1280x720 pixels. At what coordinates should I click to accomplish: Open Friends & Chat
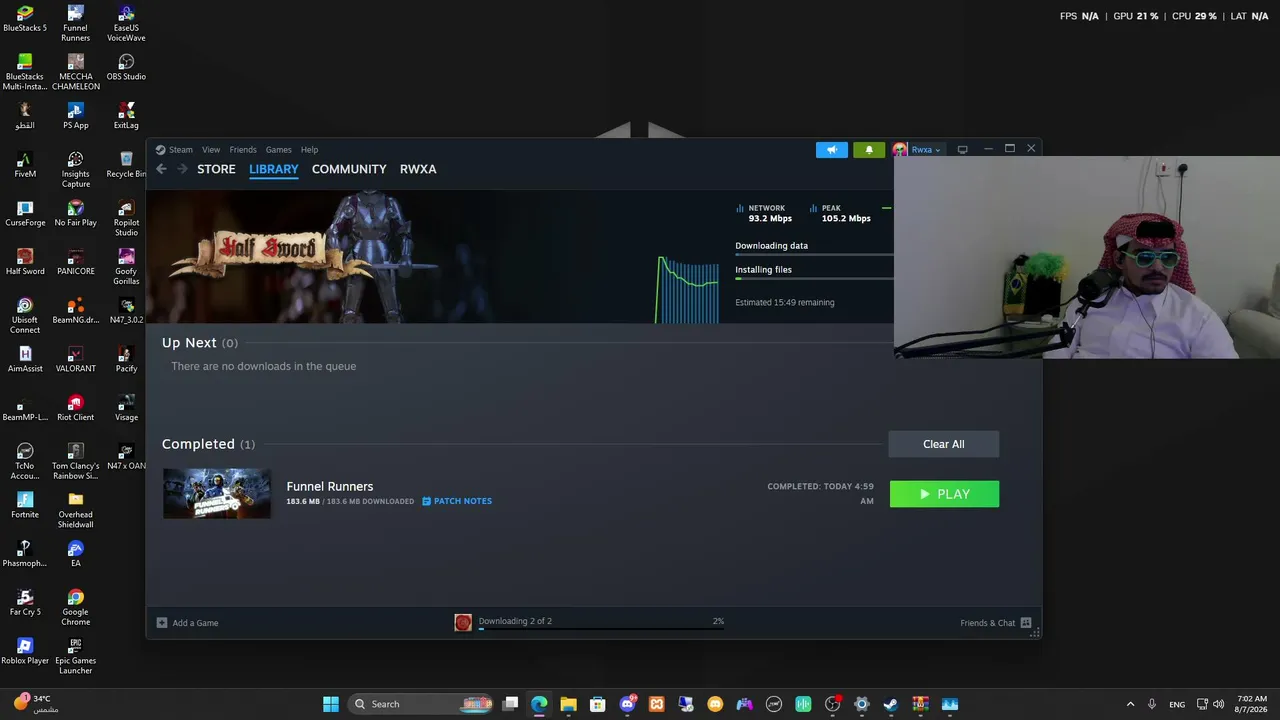996,623
